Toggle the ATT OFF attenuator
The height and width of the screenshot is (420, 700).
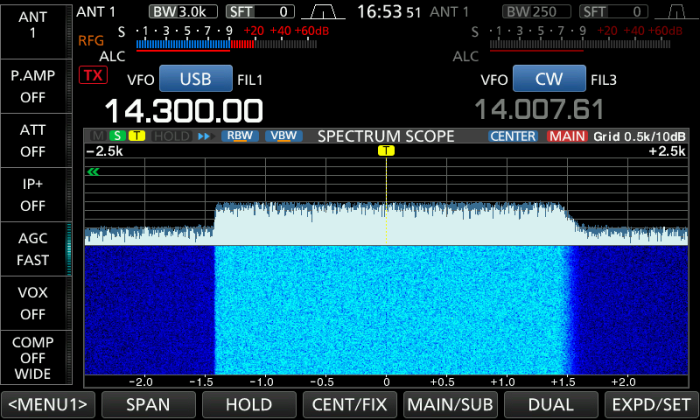tap(36, 141)
